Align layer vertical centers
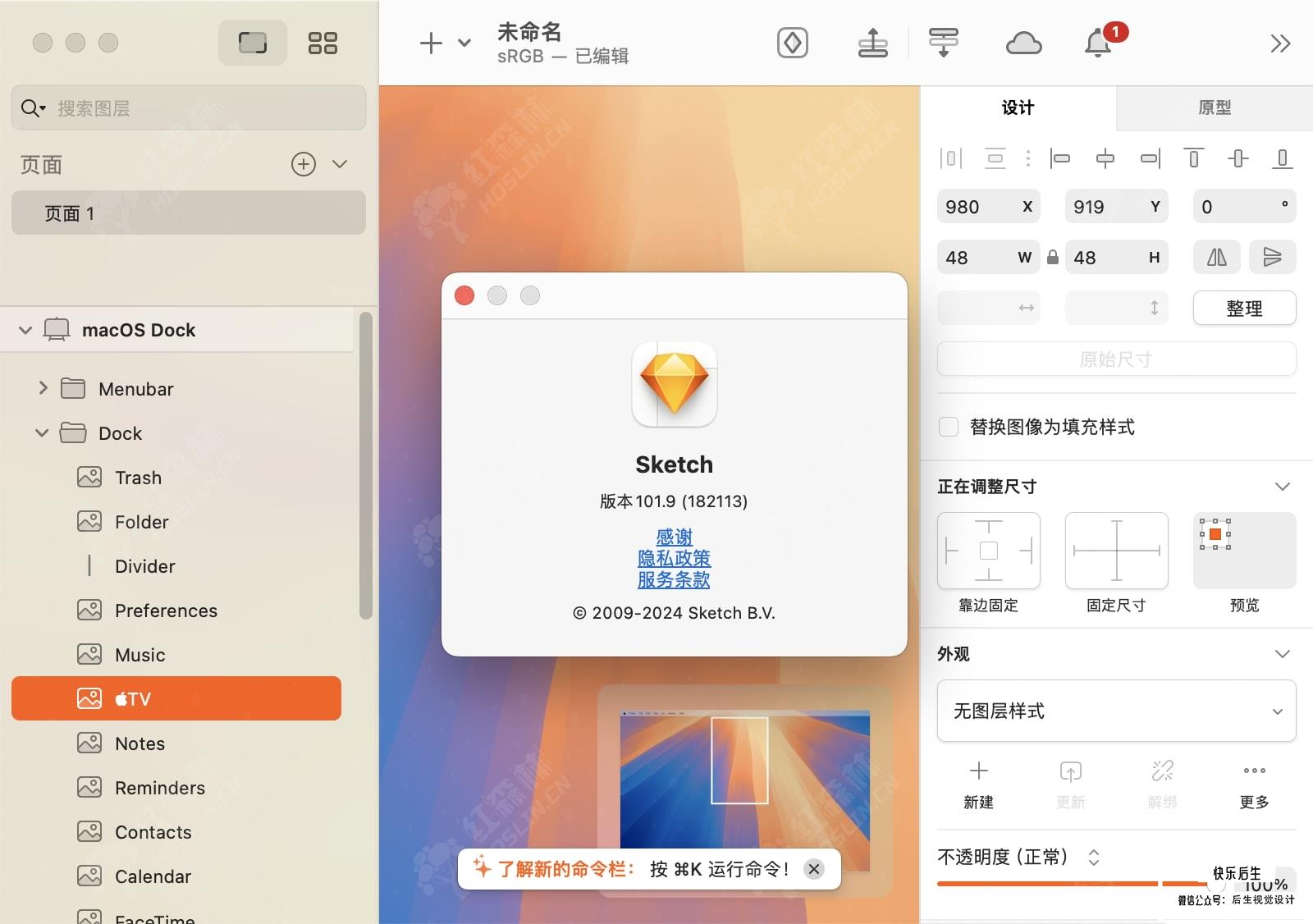Image resolution: width=1313 pixels, height=924 pixels. pyautogui.click(x=1238, y=158)
